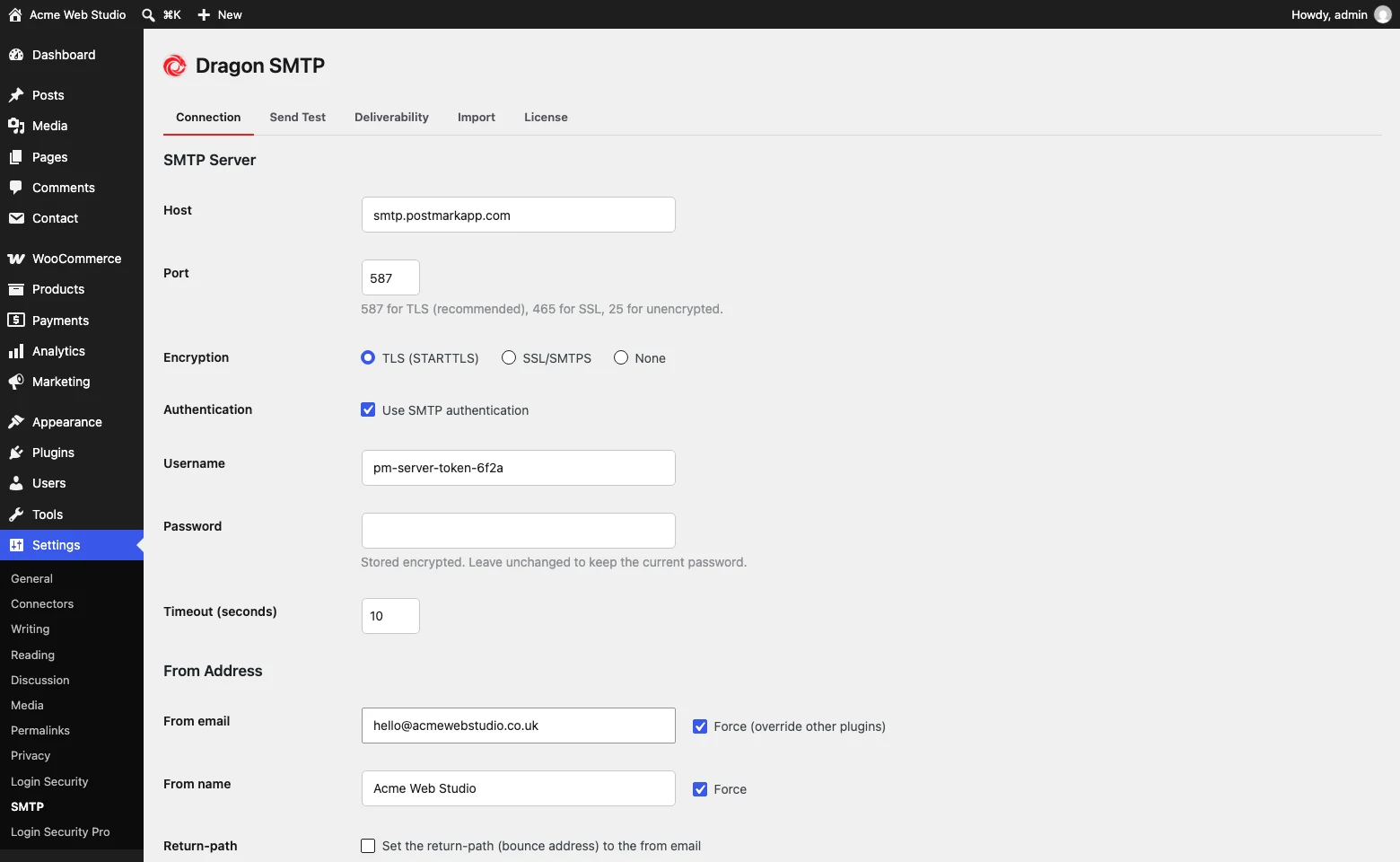
Task: Click the Password input field
Action: click(x=519, y=531)
